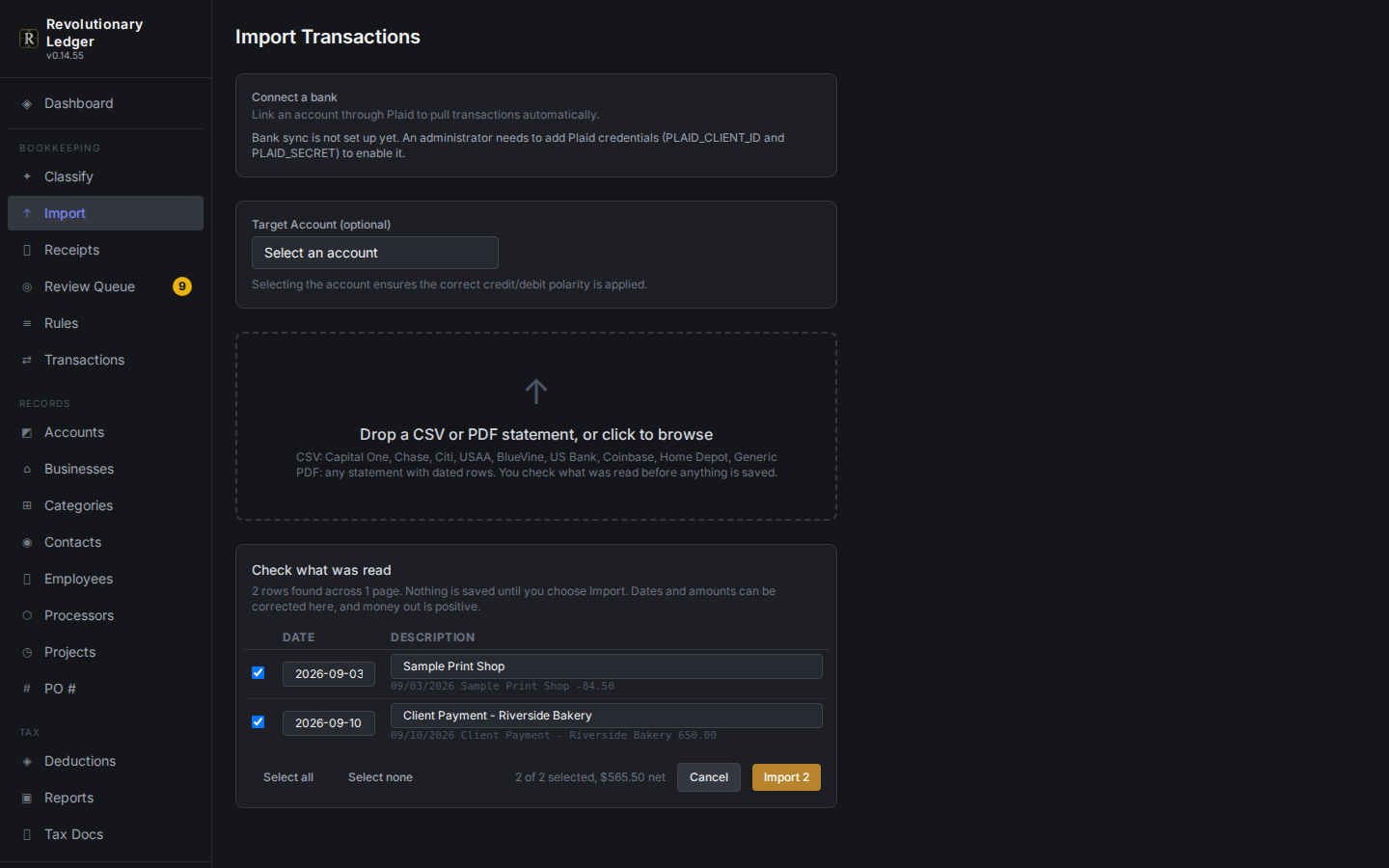Click the Import 2 button
The image size is (1389, 868).
(786, 777)
